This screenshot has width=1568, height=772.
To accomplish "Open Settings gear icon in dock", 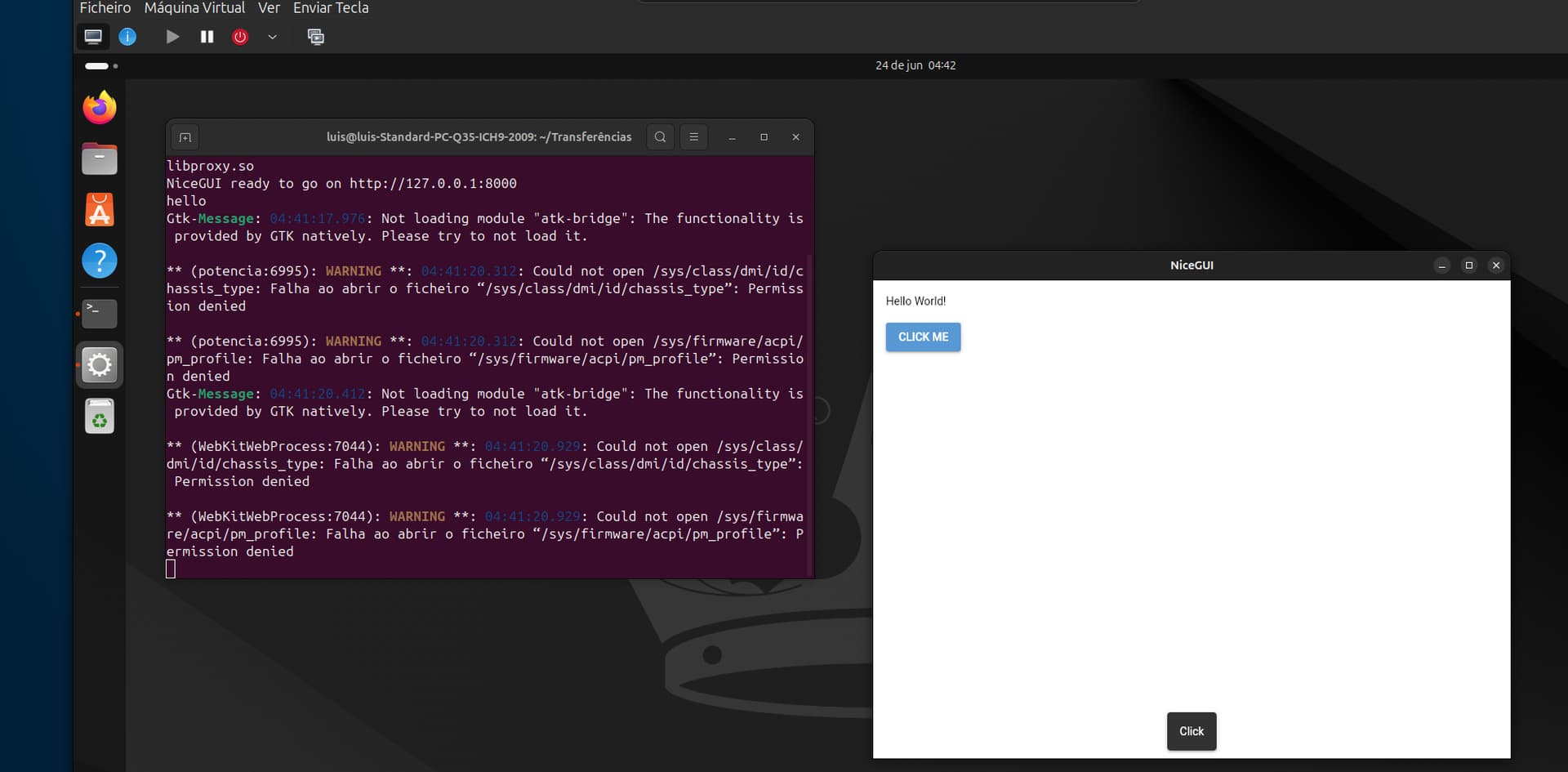I will point(100,364).
